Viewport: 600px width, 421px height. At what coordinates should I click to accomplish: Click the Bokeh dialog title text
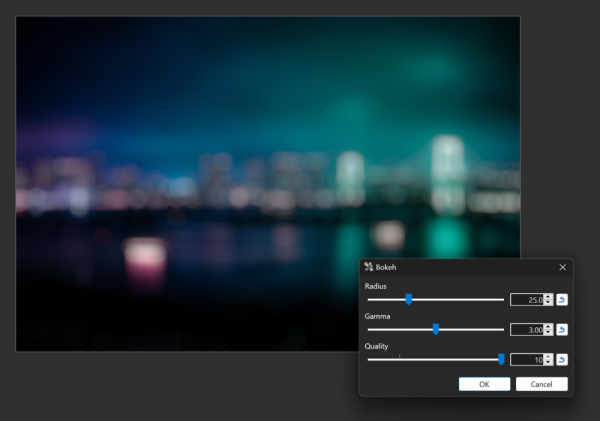[x=386, y=267]
